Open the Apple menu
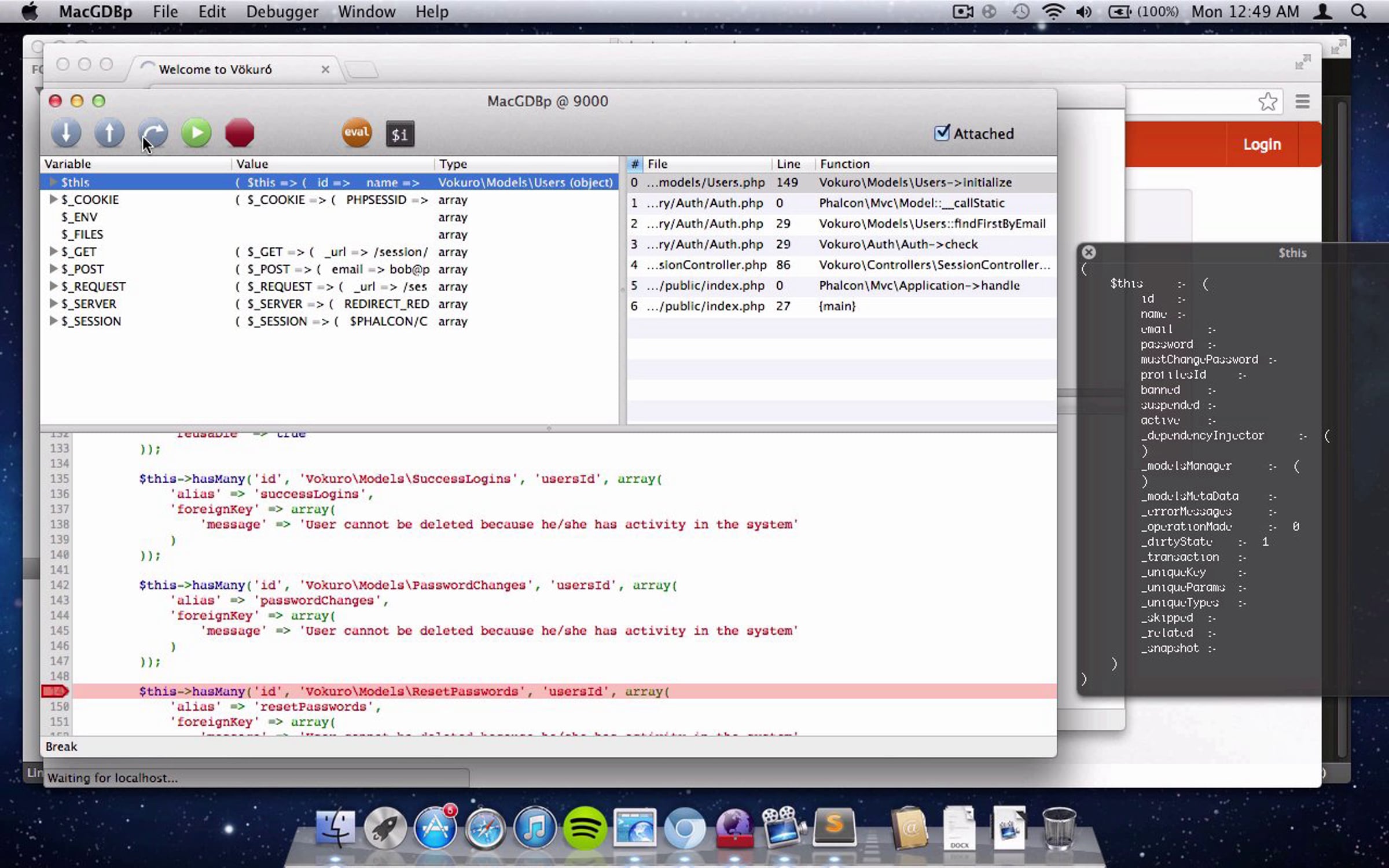 30,12
